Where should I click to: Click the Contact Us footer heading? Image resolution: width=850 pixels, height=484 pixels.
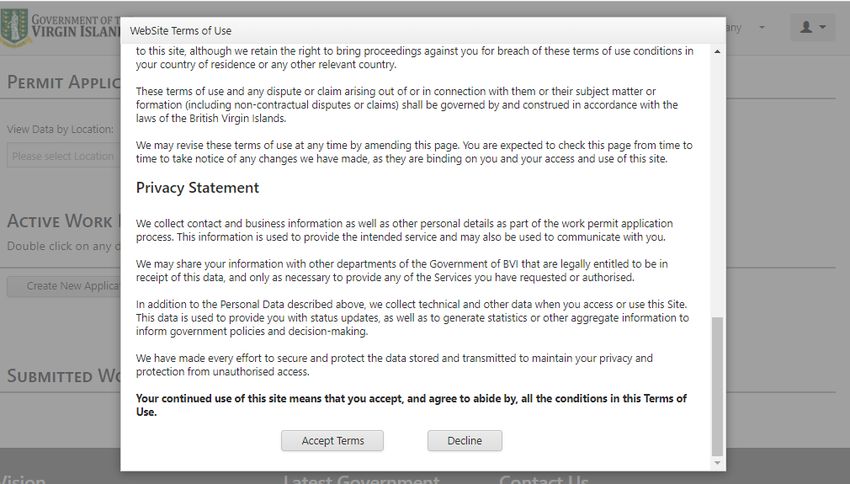(x=544, y=479)
